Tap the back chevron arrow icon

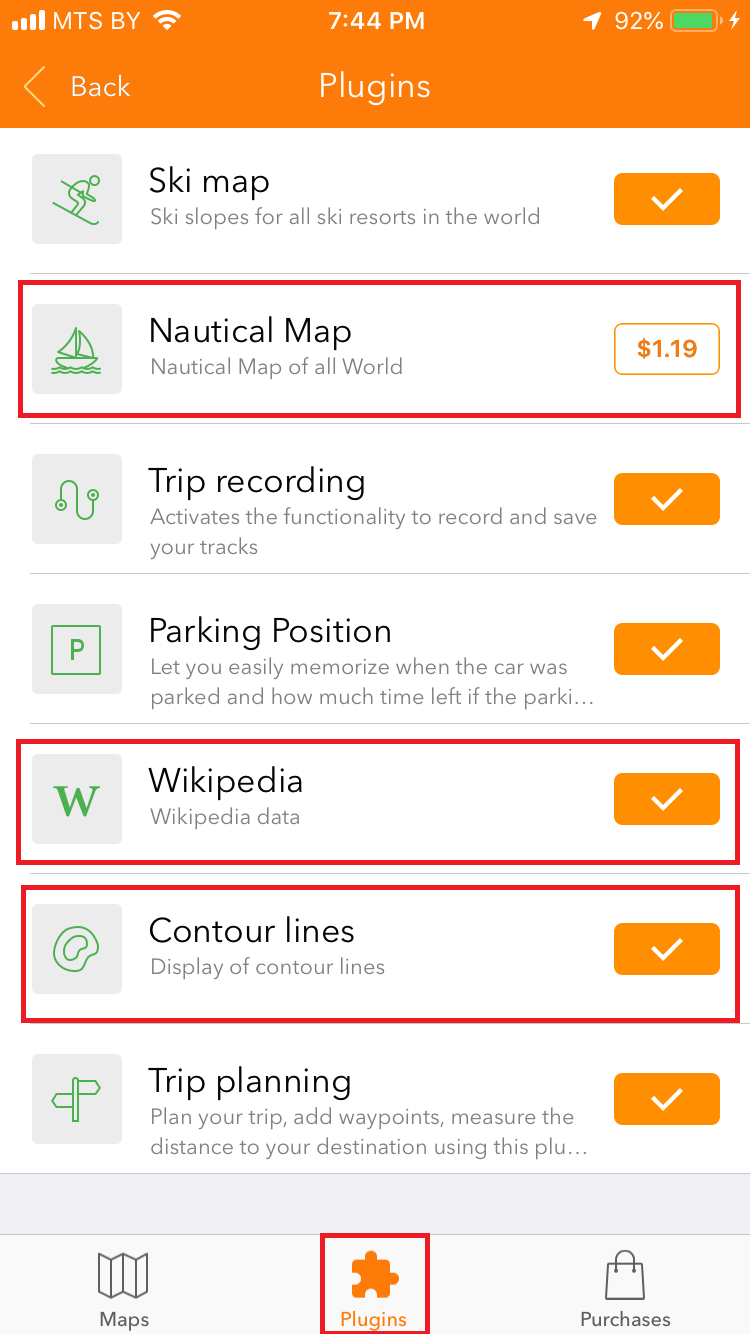pyautogui.click(x=35, y=87)
